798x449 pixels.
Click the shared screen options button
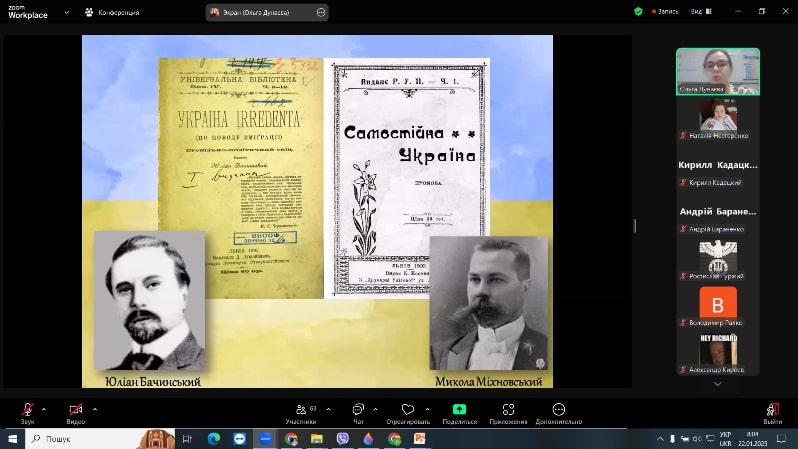click(321, 12)
